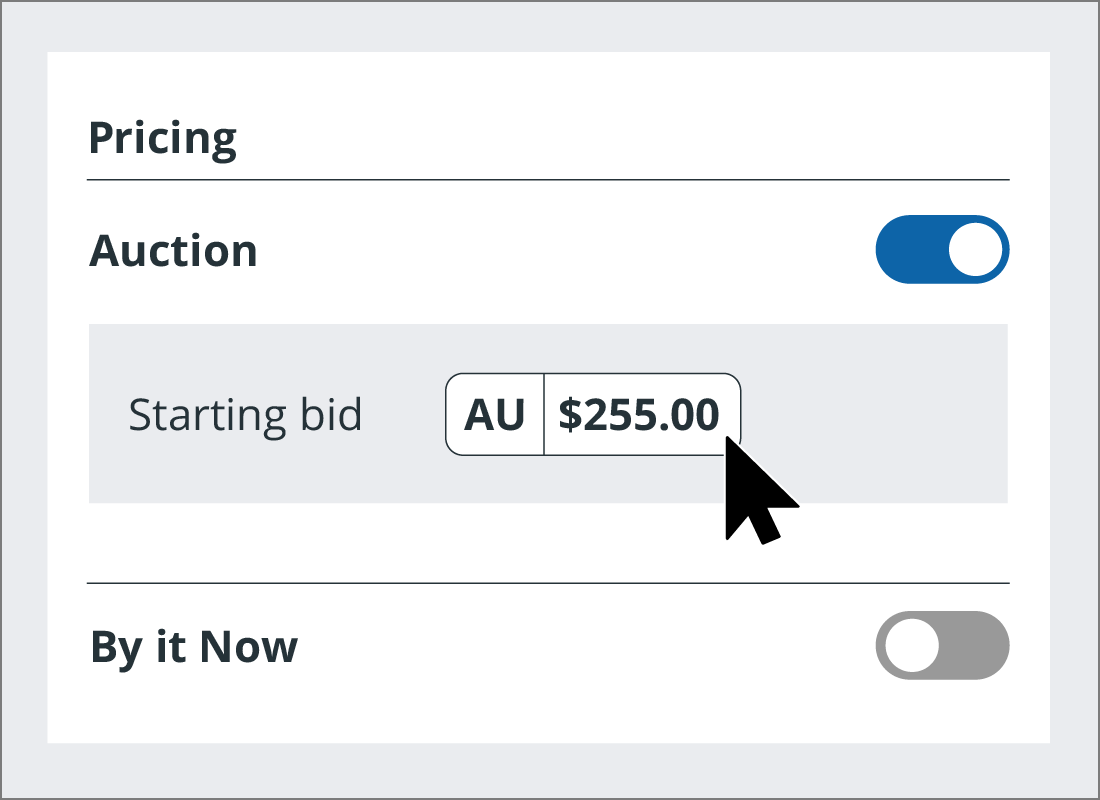The image size is (1100, 800).
Task: Select the Pricing section heading
Action: point(163,138)
